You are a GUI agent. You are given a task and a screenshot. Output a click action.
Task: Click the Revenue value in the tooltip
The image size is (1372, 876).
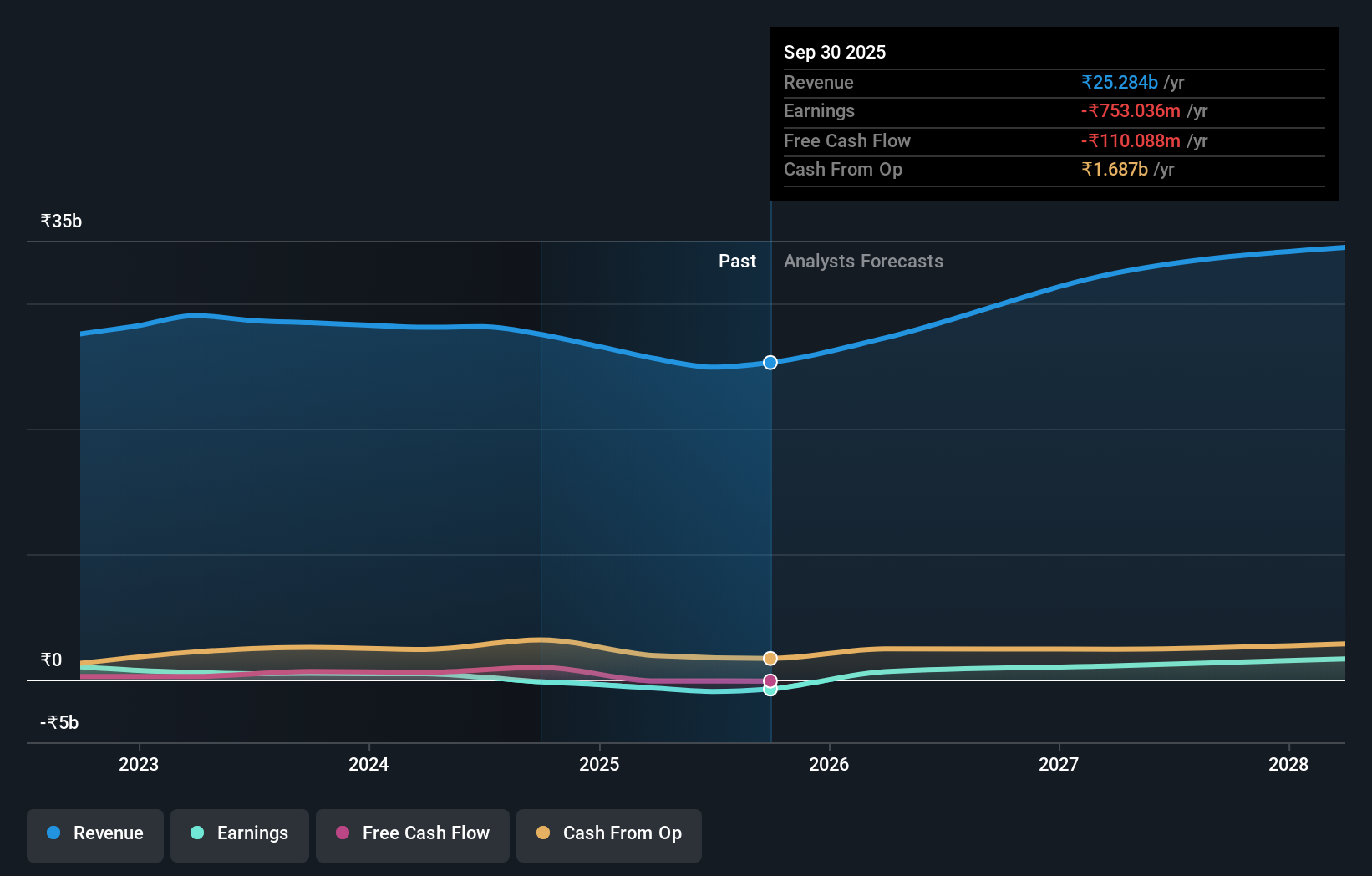point(1120,82)
